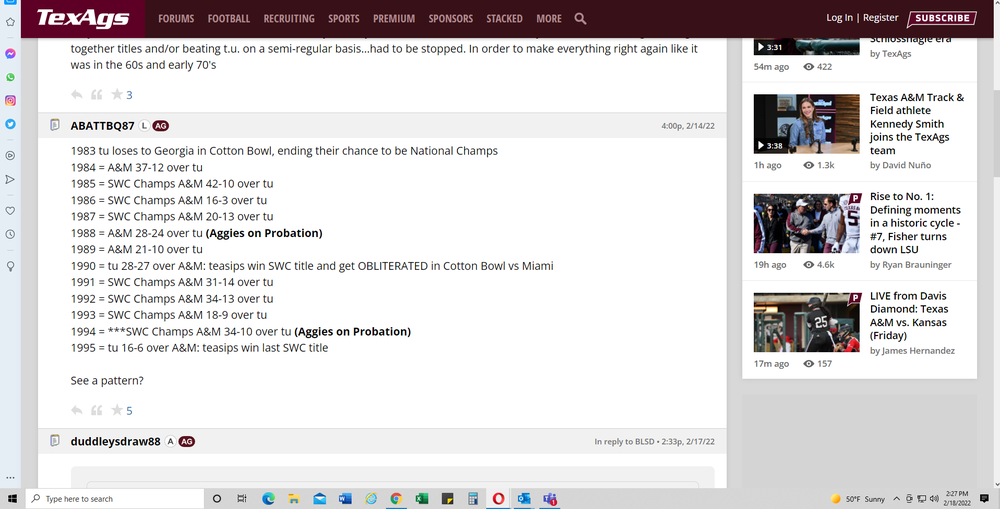Viewport: 1000px width, 509px height.
Task: Open WhatsApp from the Opera sidebar
Action: (10, 77)
